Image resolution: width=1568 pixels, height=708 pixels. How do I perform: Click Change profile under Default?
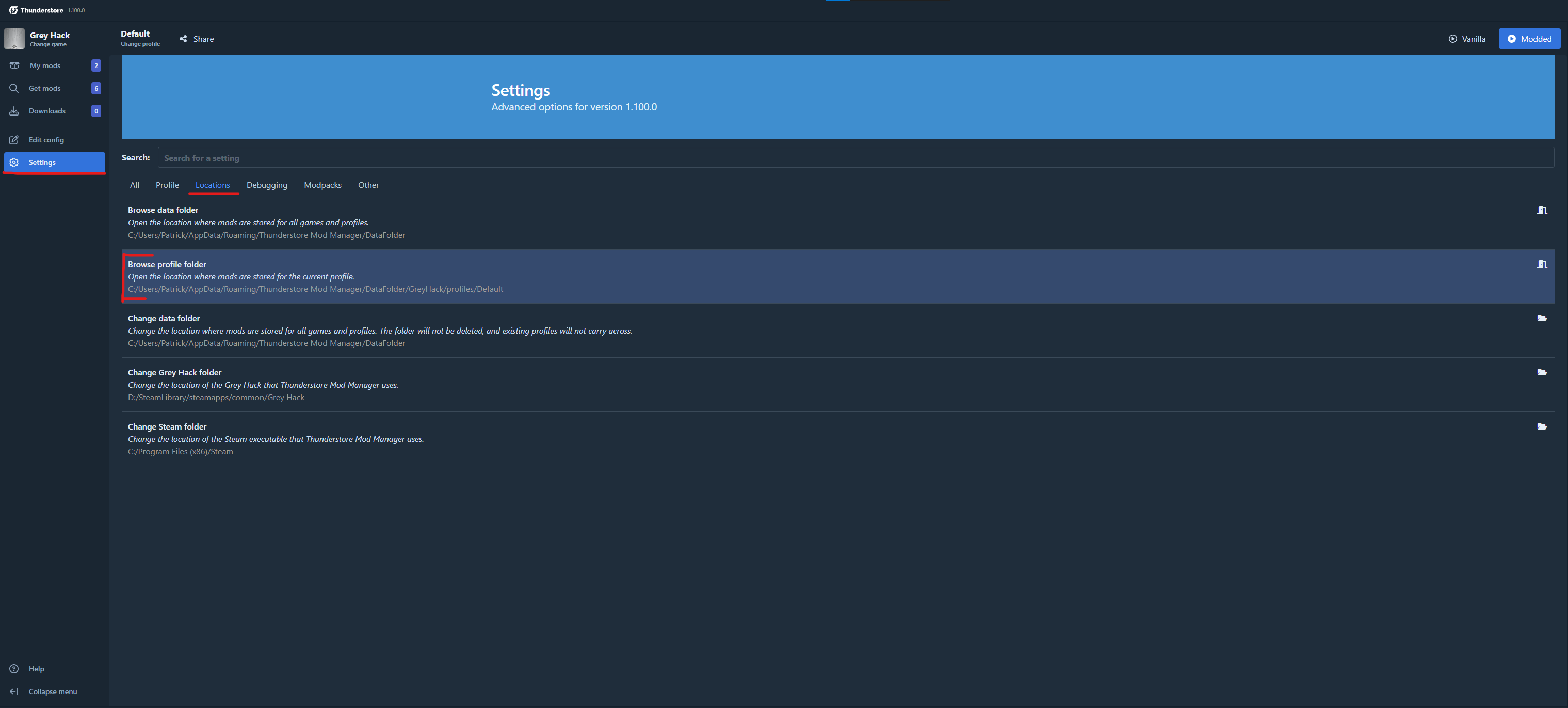point(140,44)
